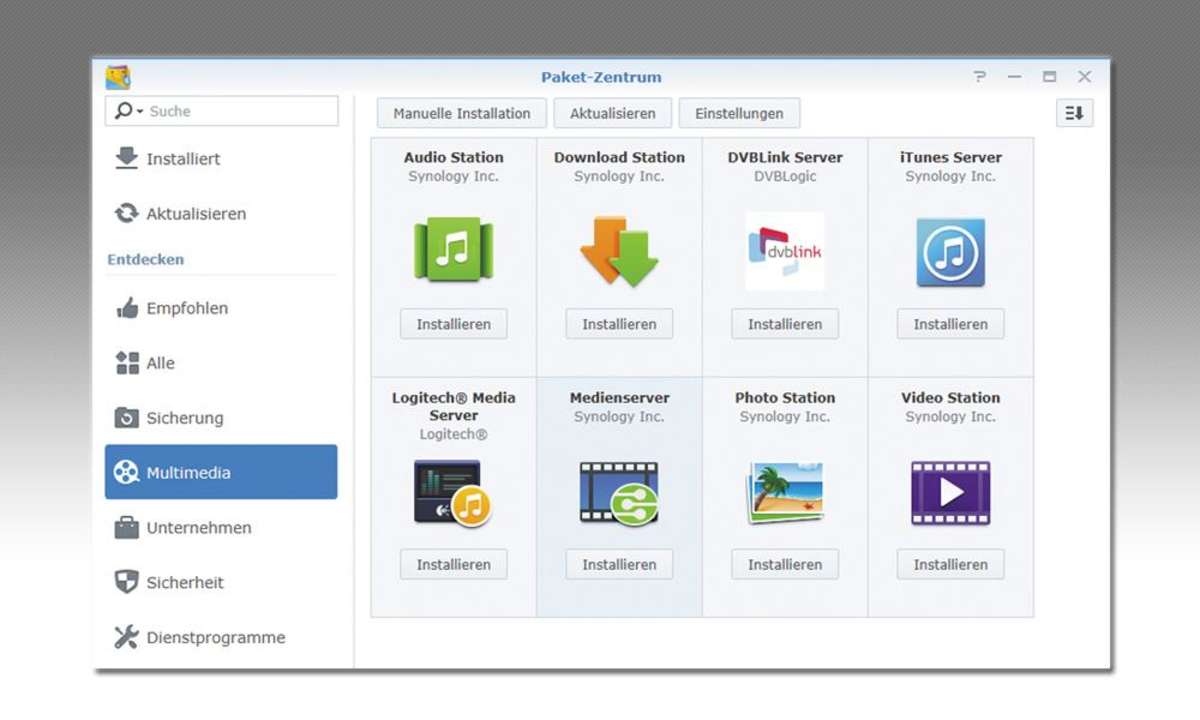Show Alle packages
Screen dimensions: 1200x720
click(221, 363)
